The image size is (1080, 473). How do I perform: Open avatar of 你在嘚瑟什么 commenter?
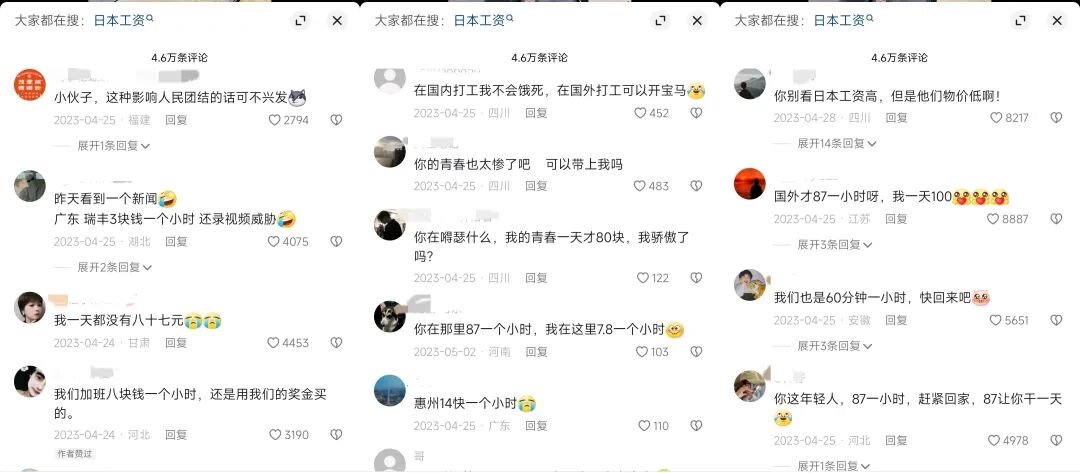click(390, 224)
